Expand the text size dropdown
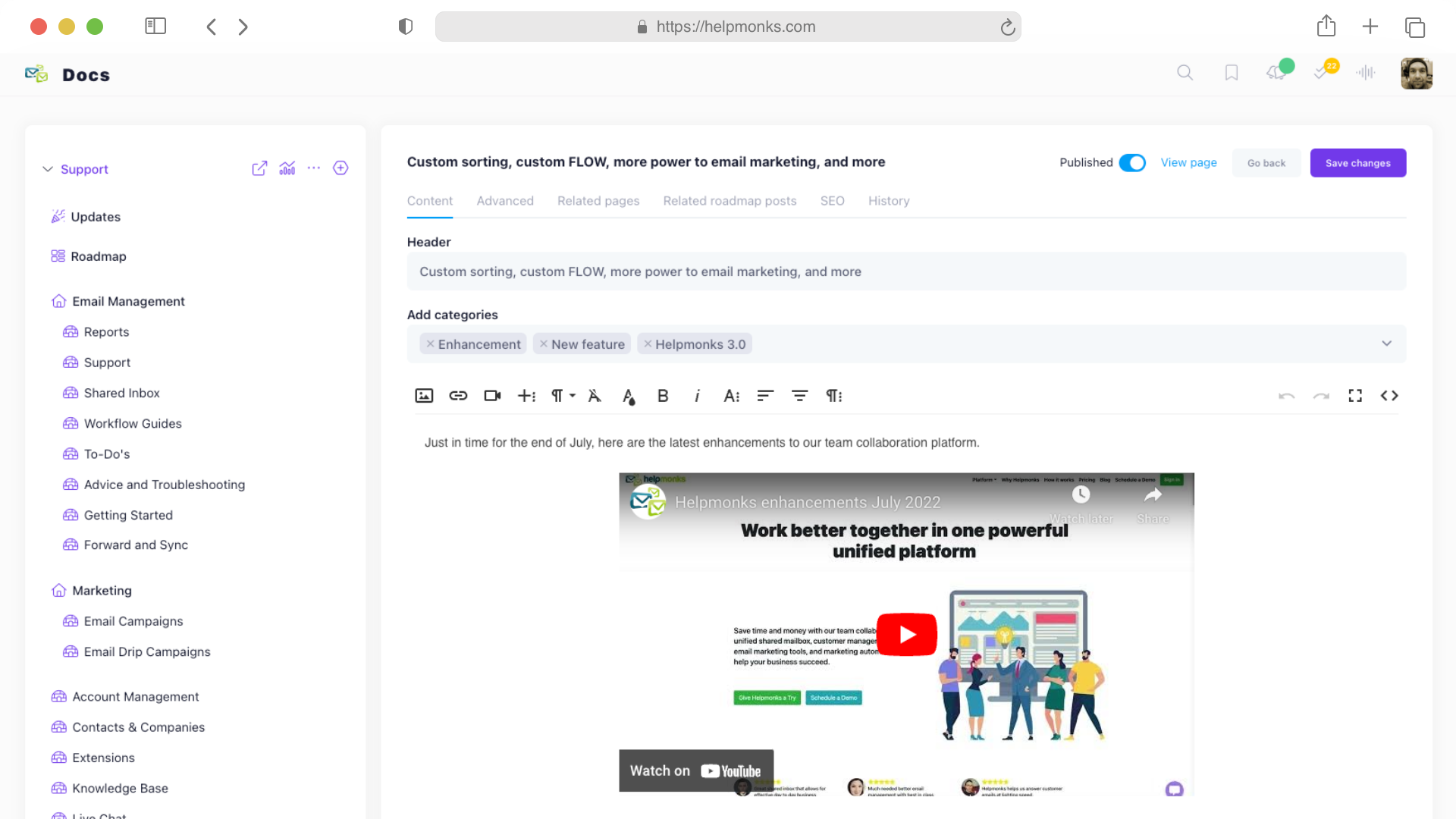1456x819 pixels. [x=732, y=396]
